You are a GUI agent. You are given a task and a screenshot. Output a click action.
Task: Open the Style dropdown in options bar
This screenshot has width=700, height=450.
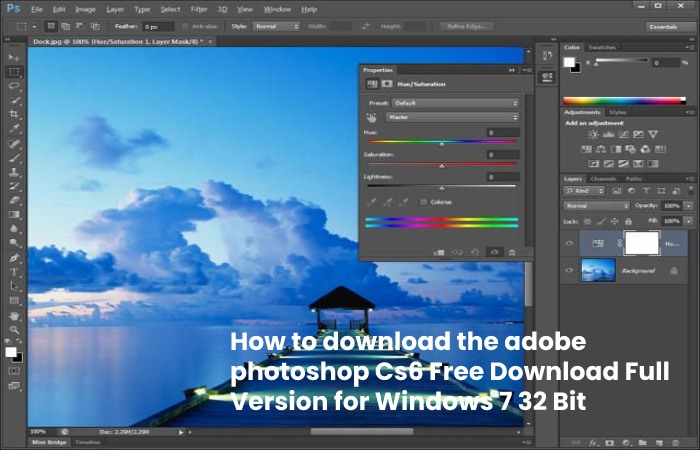click(x=276, y=26)
